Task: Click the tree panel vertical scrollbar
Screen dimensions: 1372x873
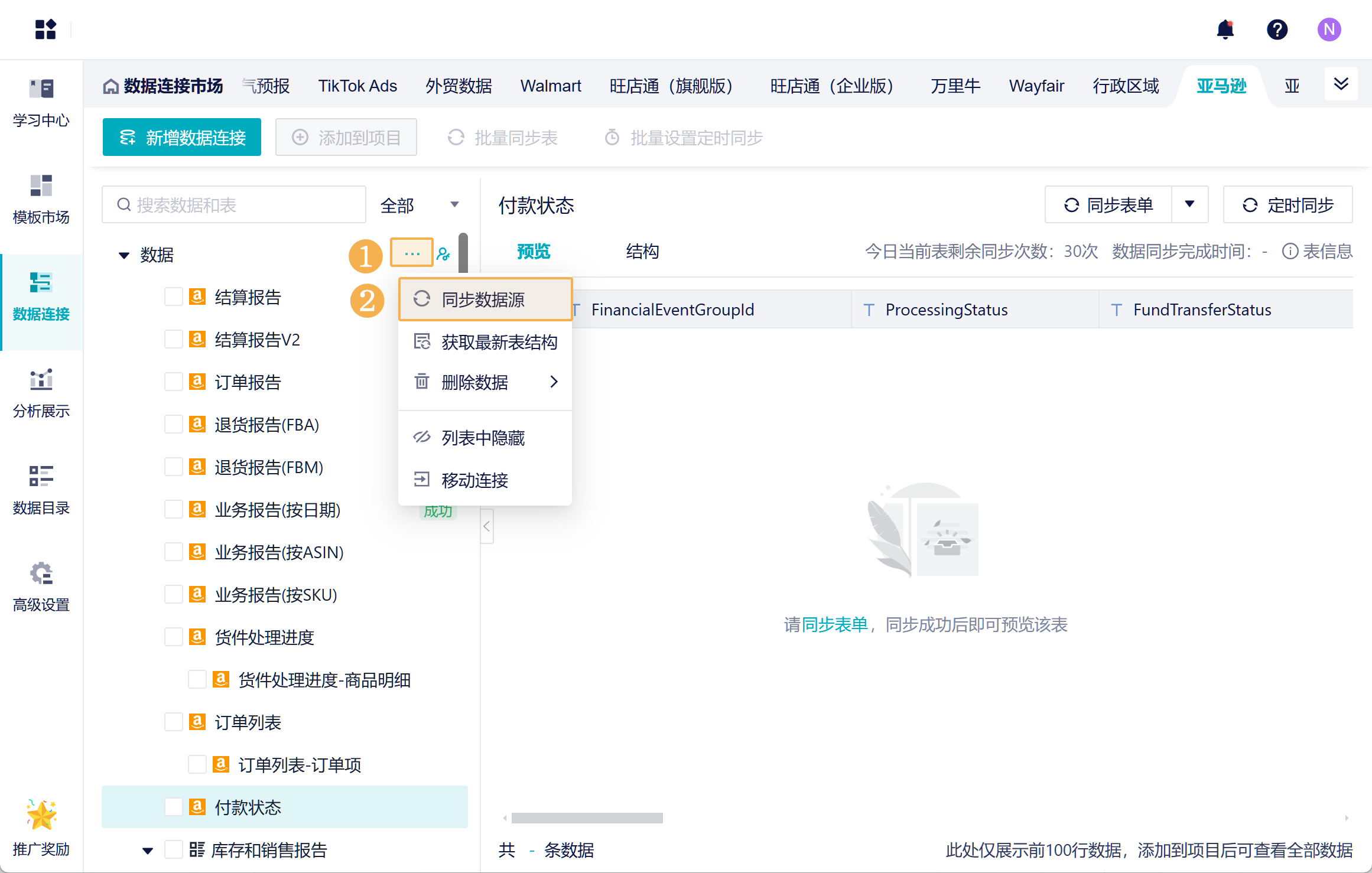Action: pos(463,253)
